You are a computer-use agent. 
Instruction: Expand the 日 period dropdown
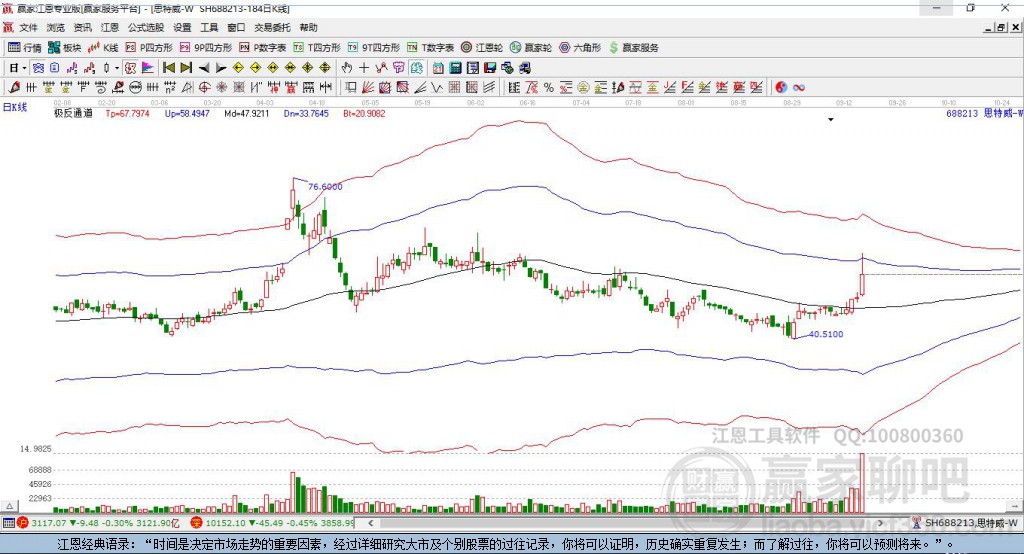click(24, 68)
